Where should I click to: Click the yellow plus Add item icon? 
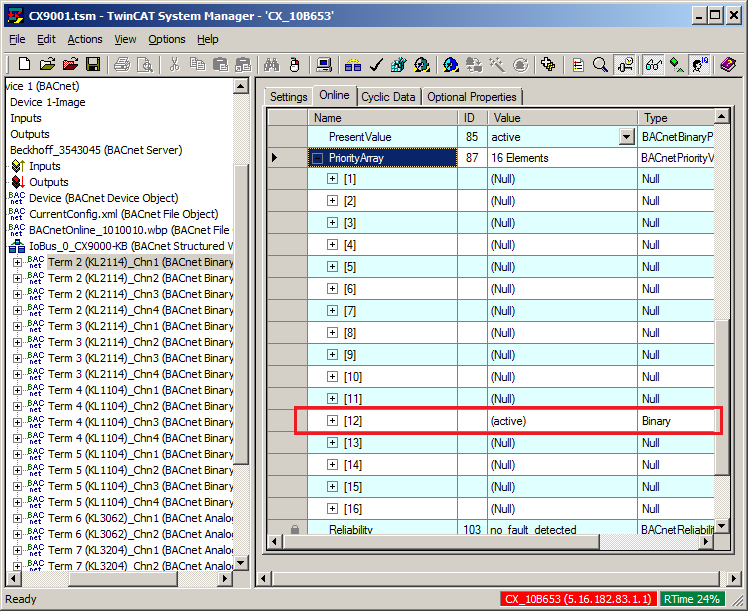coord(549,64)
